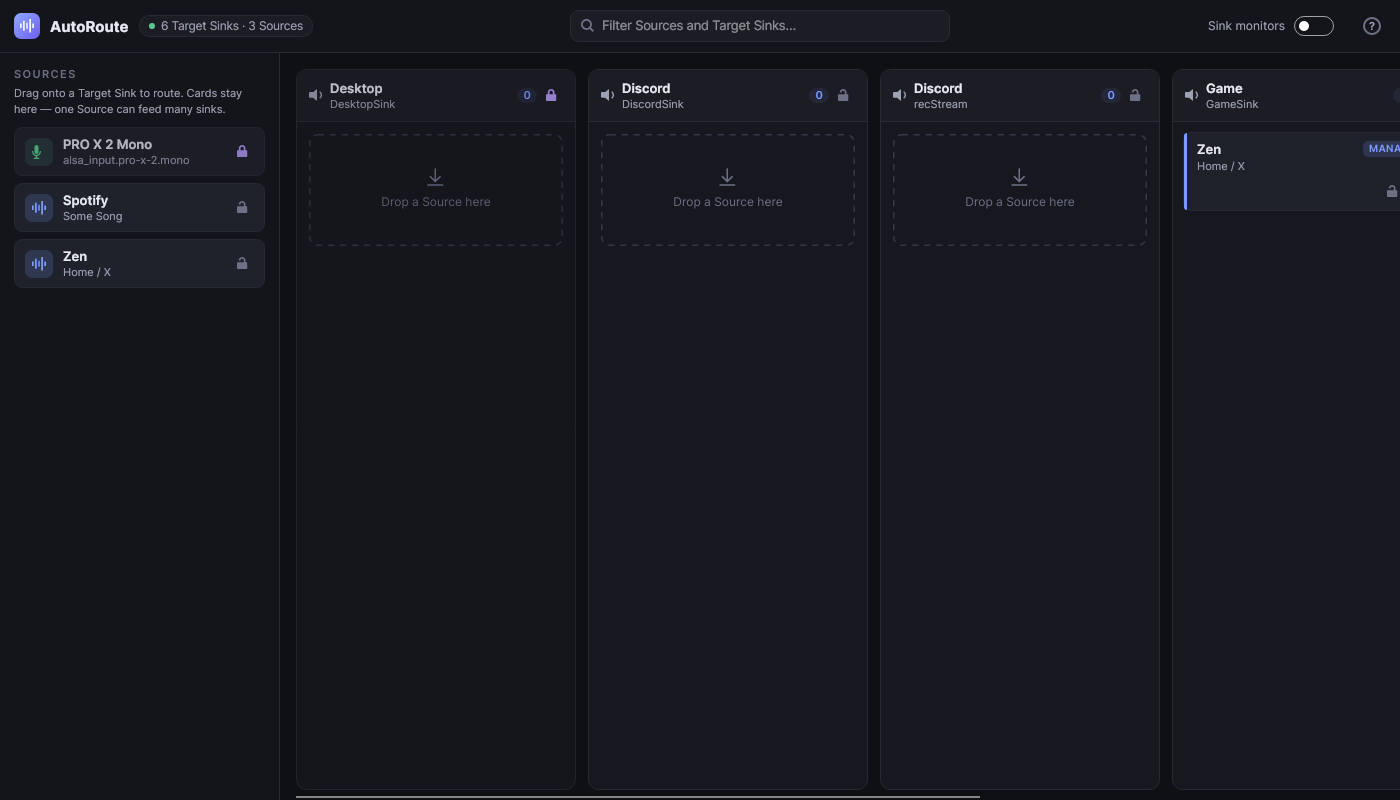Viewport: 1400px width, 800px height.
Task: Click the DiscordSink count badge
Action: [819, 96]
